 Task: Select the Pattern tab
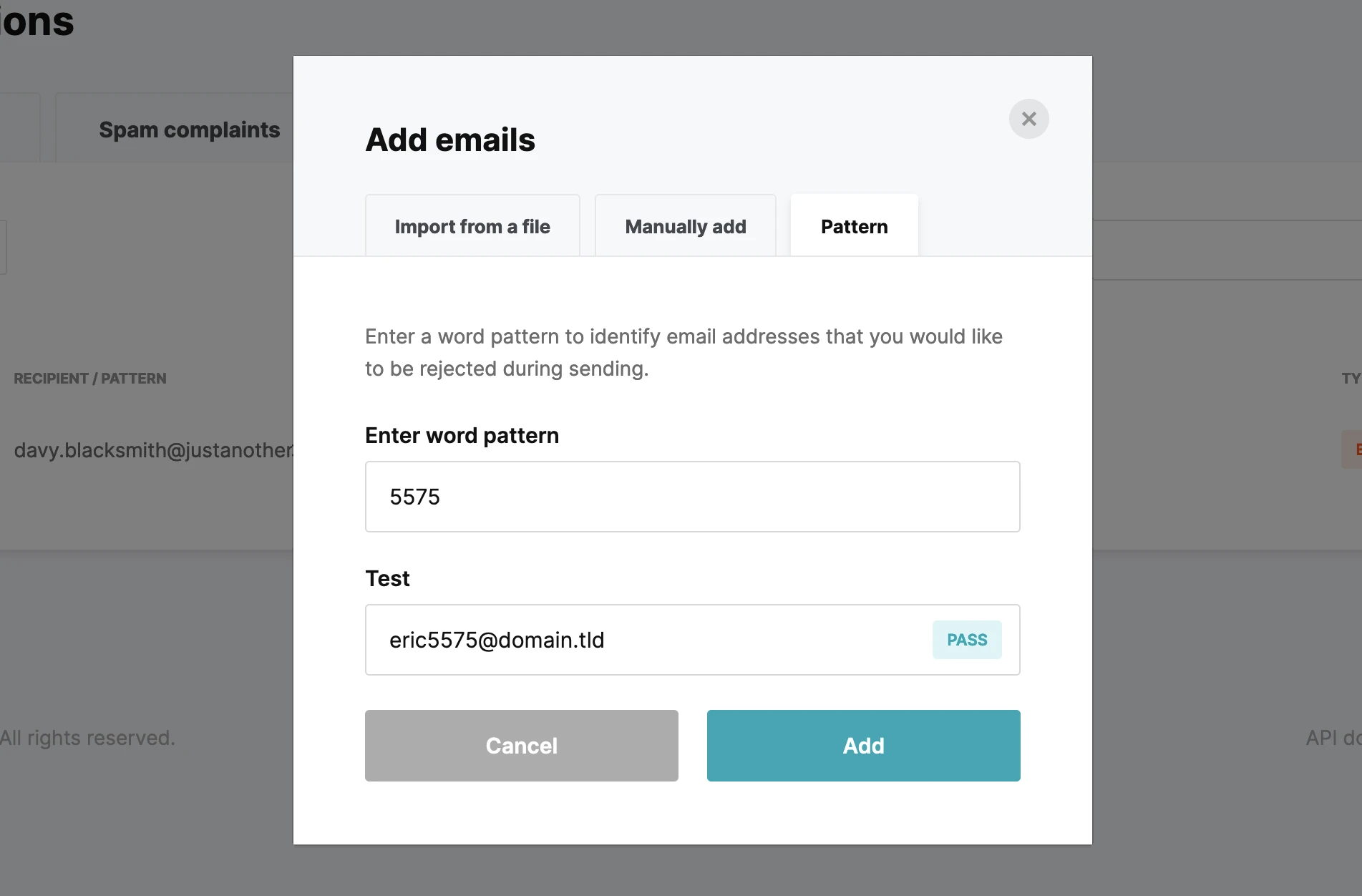click(x=854, y=226)
